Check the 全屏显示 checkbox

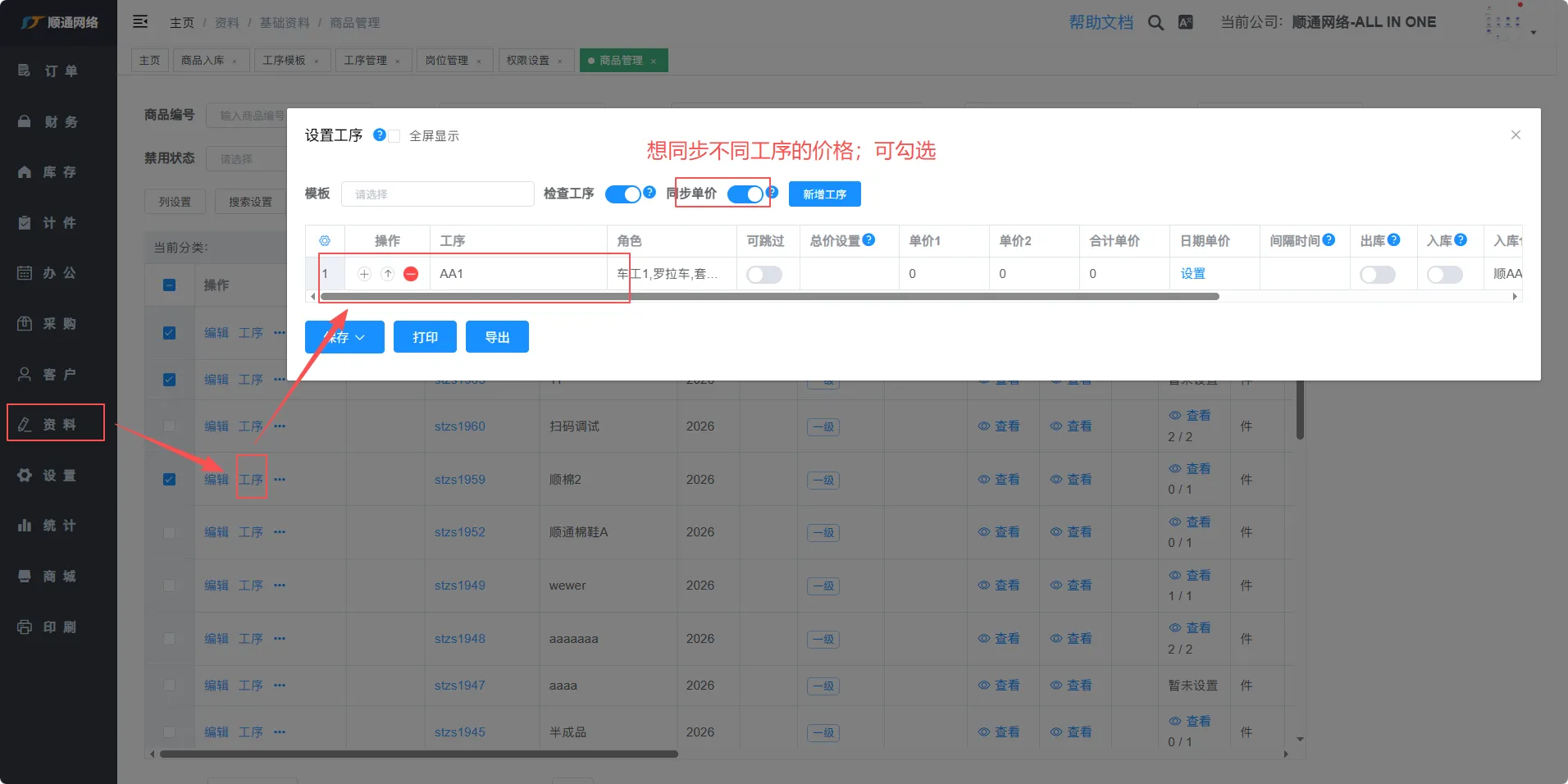(394, 136)
